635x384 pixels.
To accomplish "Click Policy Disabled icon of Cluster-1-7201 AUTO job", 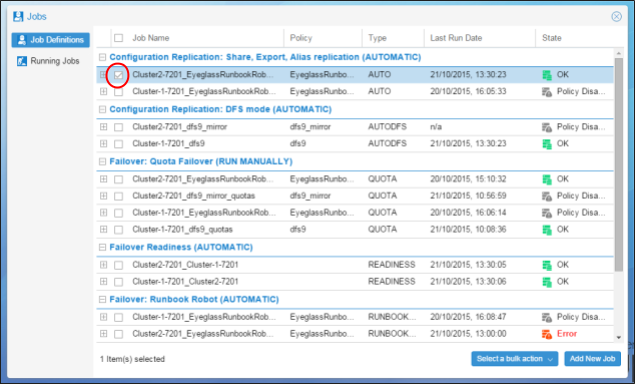I will click(x=547, y=92).
